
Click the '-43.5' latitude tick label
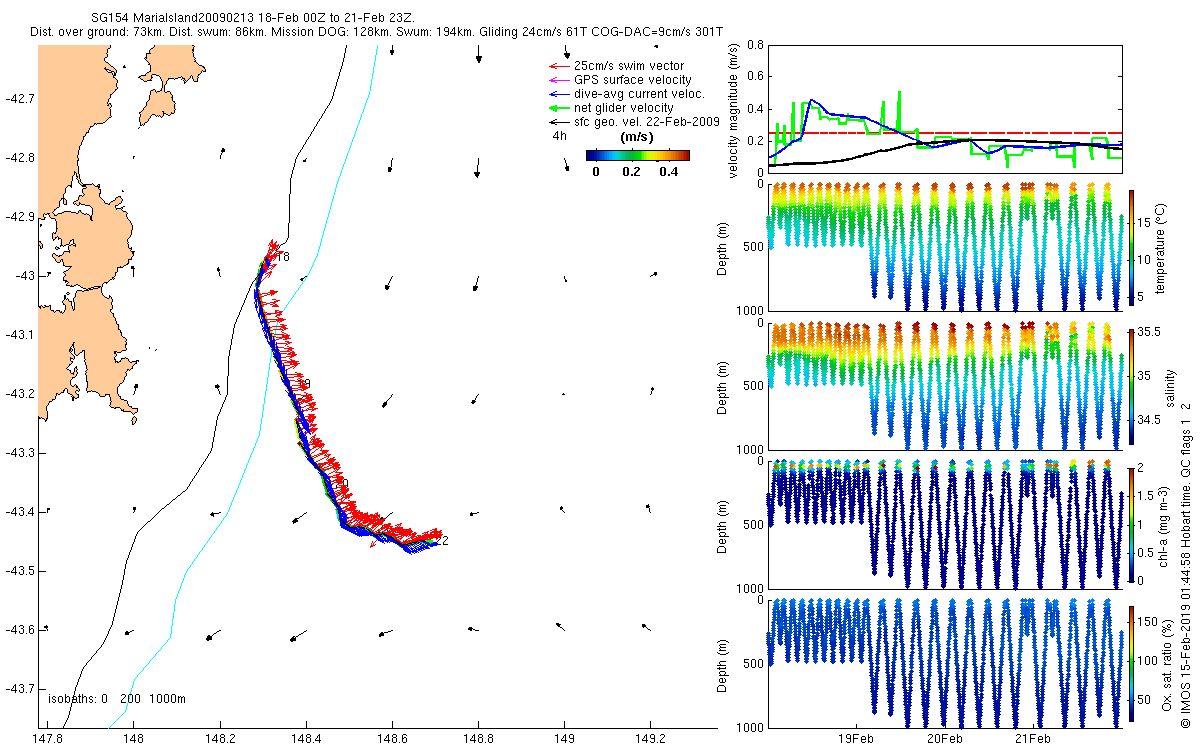tap(20, 570)
